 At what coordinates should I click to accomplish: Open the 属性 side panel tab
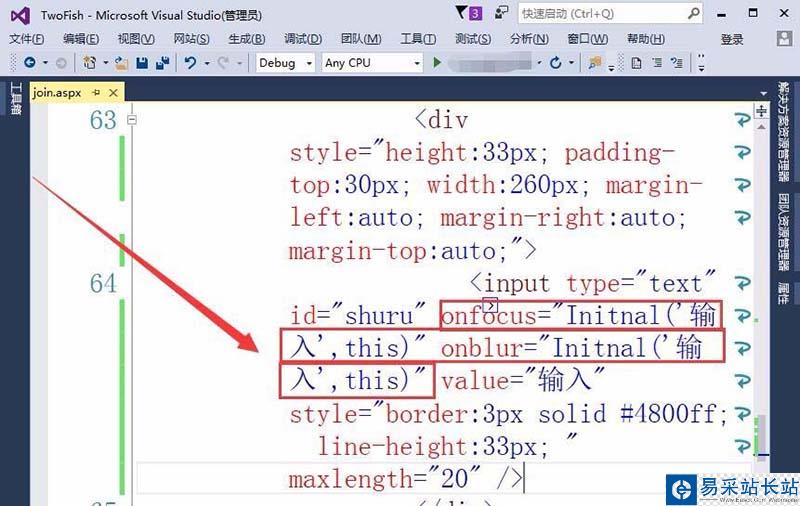click(x=784, y=293)
